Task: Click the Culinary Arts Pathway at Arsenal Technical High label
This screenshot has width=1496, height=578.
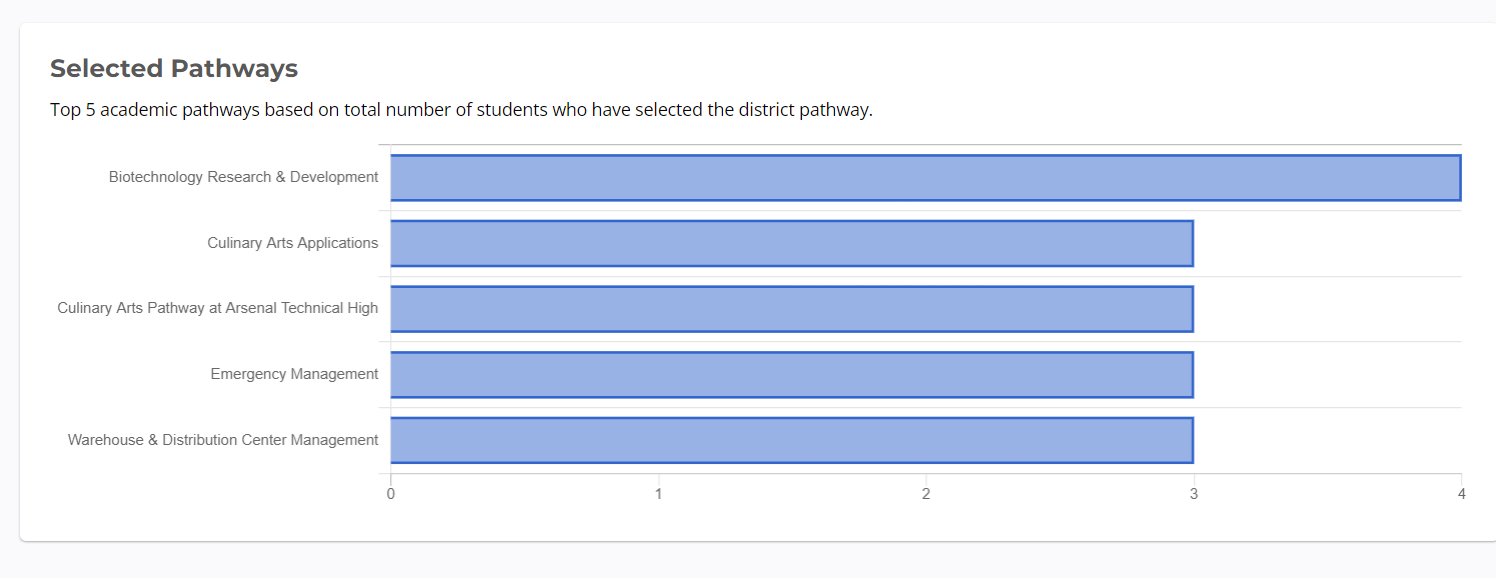Action: tap(217, 308)
